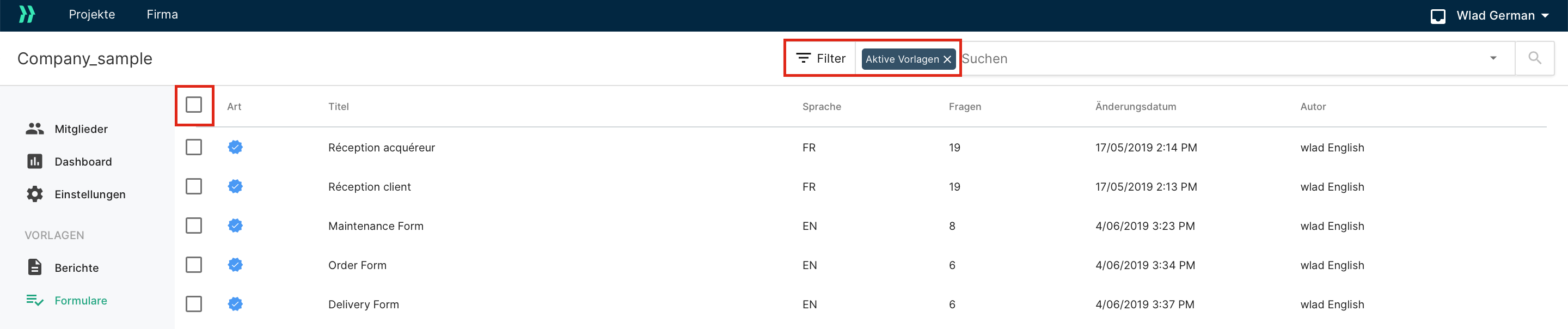Click FR language of Réception acquéreur

pyautogui.click(x=809, y=148)
